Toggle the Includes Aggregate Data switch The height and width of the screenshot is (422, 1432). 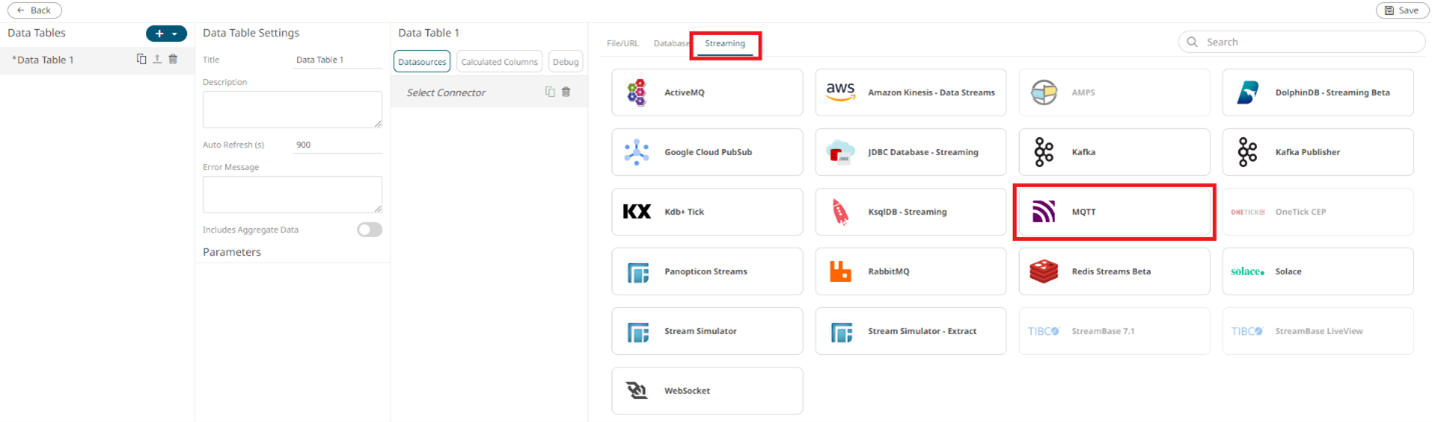tap(369, 230)
